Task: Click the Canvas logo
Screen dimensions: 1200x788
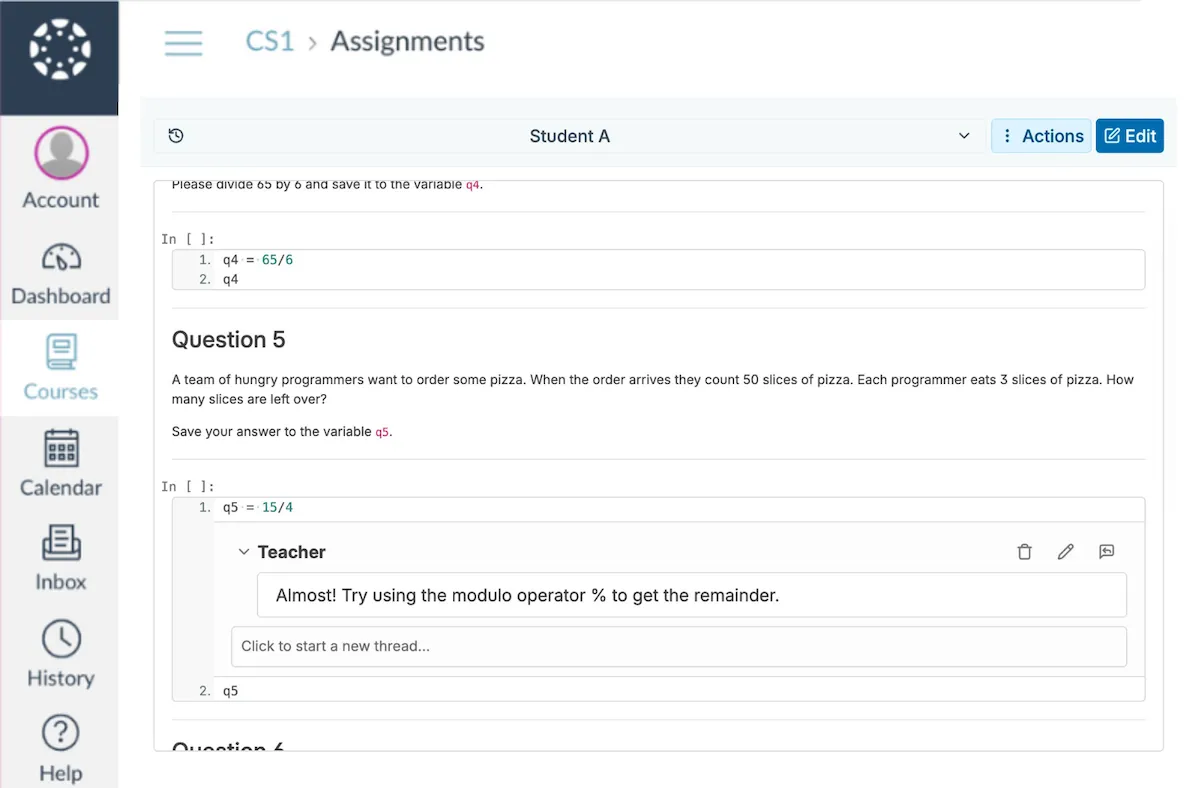Action: (x=60, y=55)
